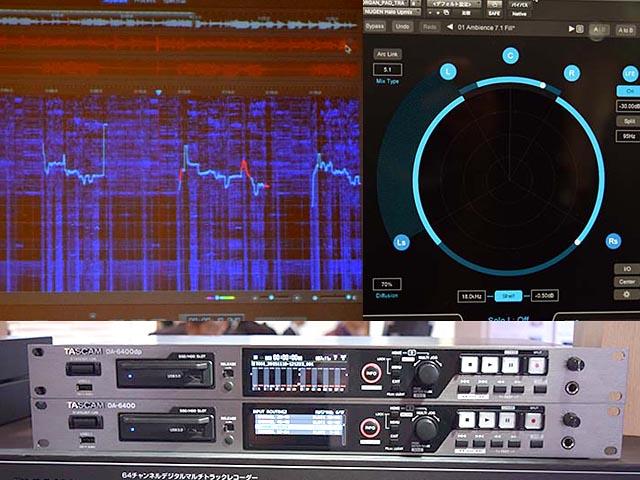Click Record button on DA-6400dp recorder
This screenshot has height=480, width=640.
(x=536, y=366)
